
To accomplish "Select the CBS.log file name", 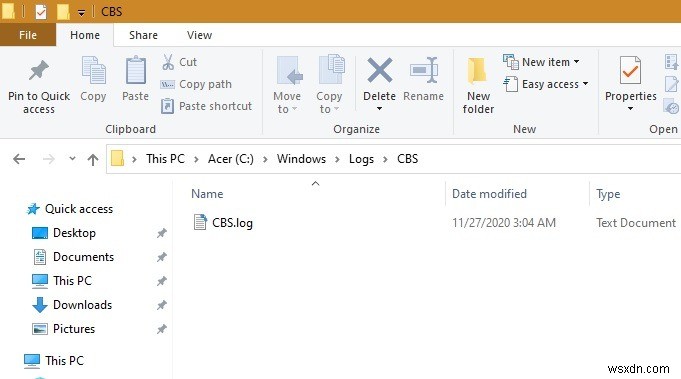I will tap(232, 223).
